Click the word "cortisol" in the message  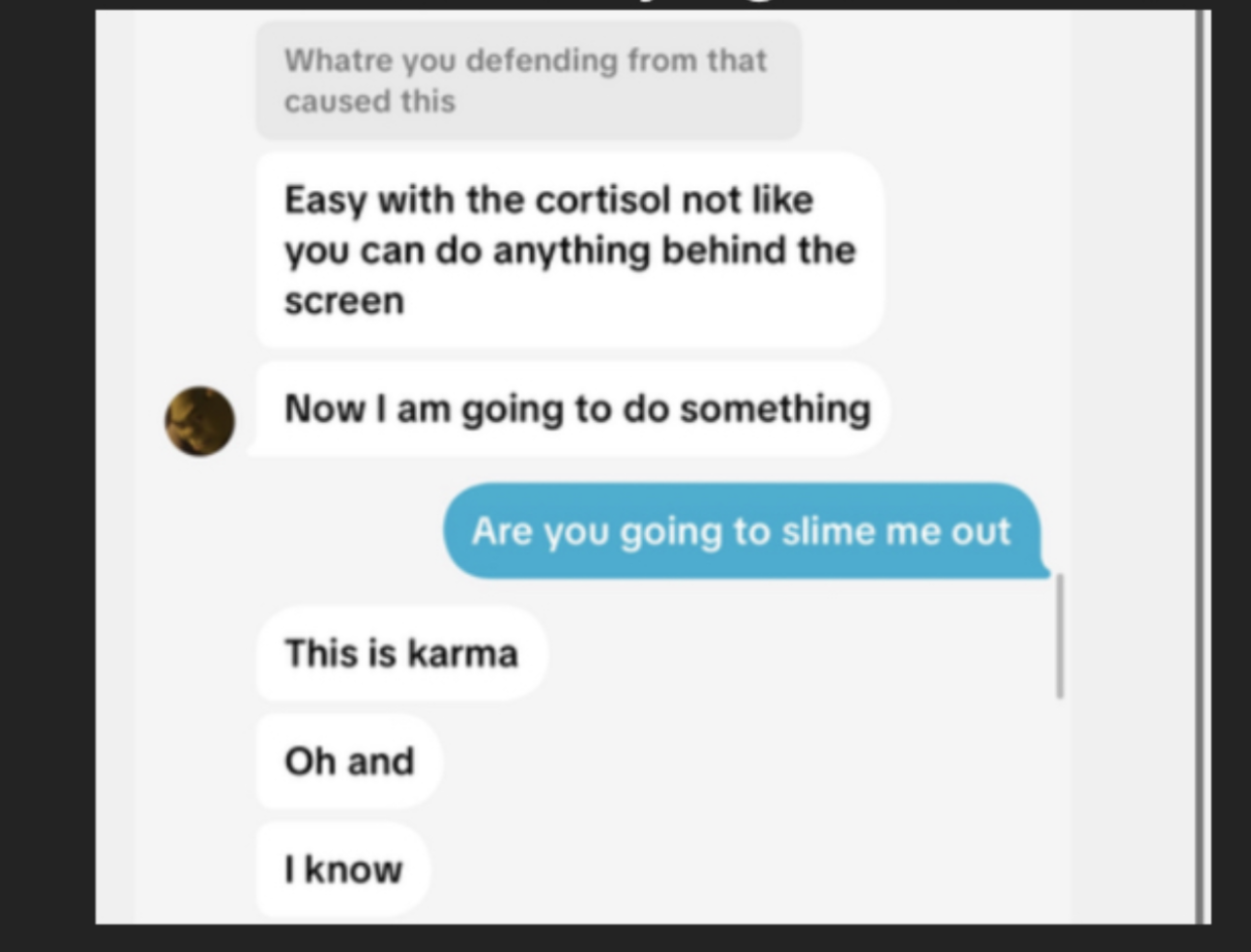pyautogui.click(x=604, y=200)
